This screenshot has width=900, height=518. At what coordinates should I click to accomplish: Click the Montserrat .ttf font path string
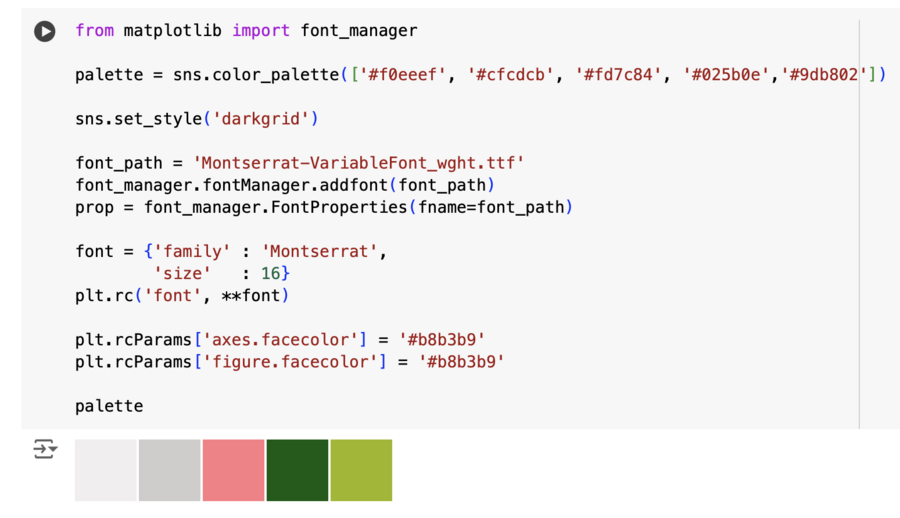[x=359, y=163]
